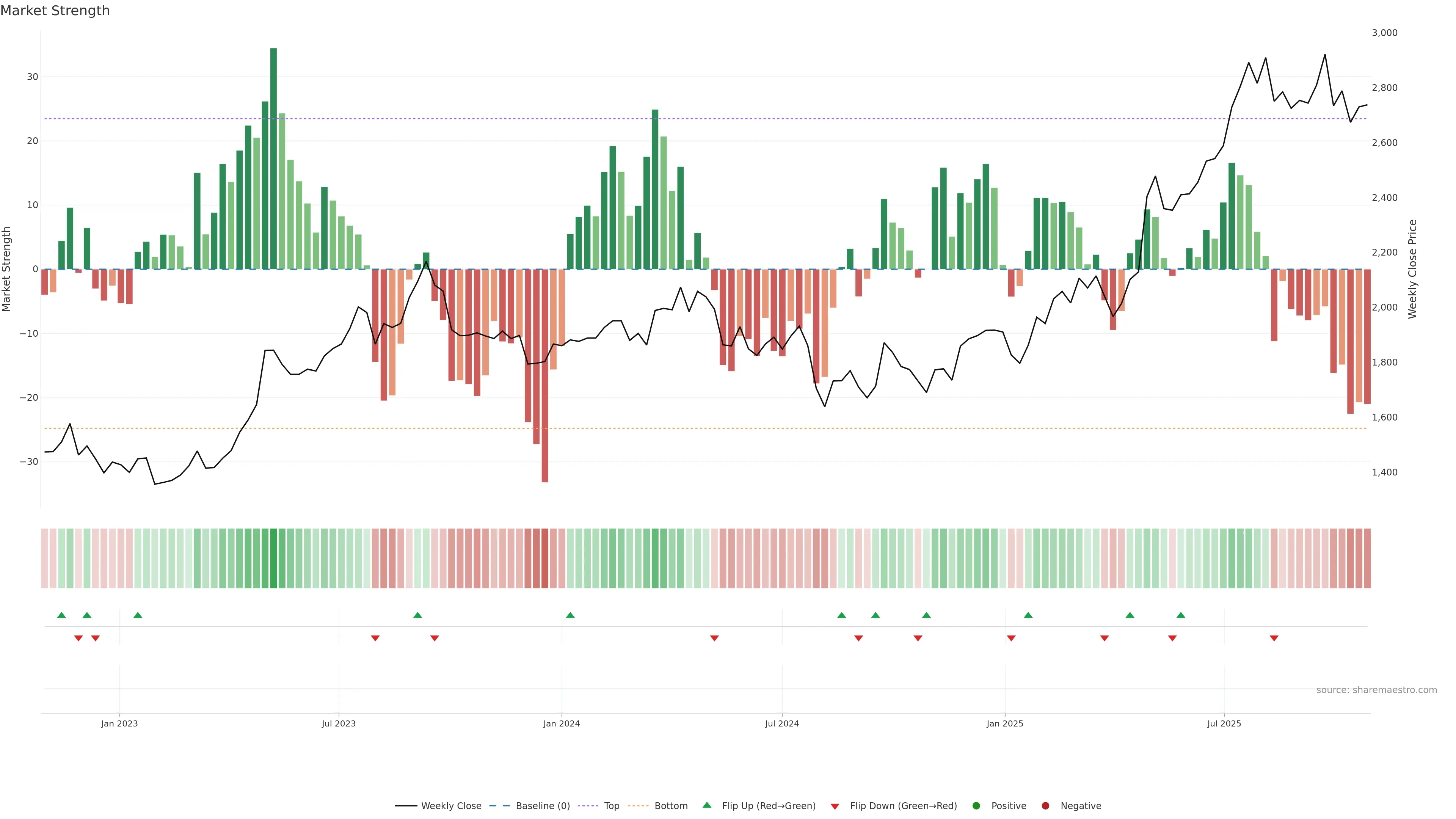Click the Positive green circle legend marker
This screenshot has height=819, width=1456.
[x=976, y=805]
